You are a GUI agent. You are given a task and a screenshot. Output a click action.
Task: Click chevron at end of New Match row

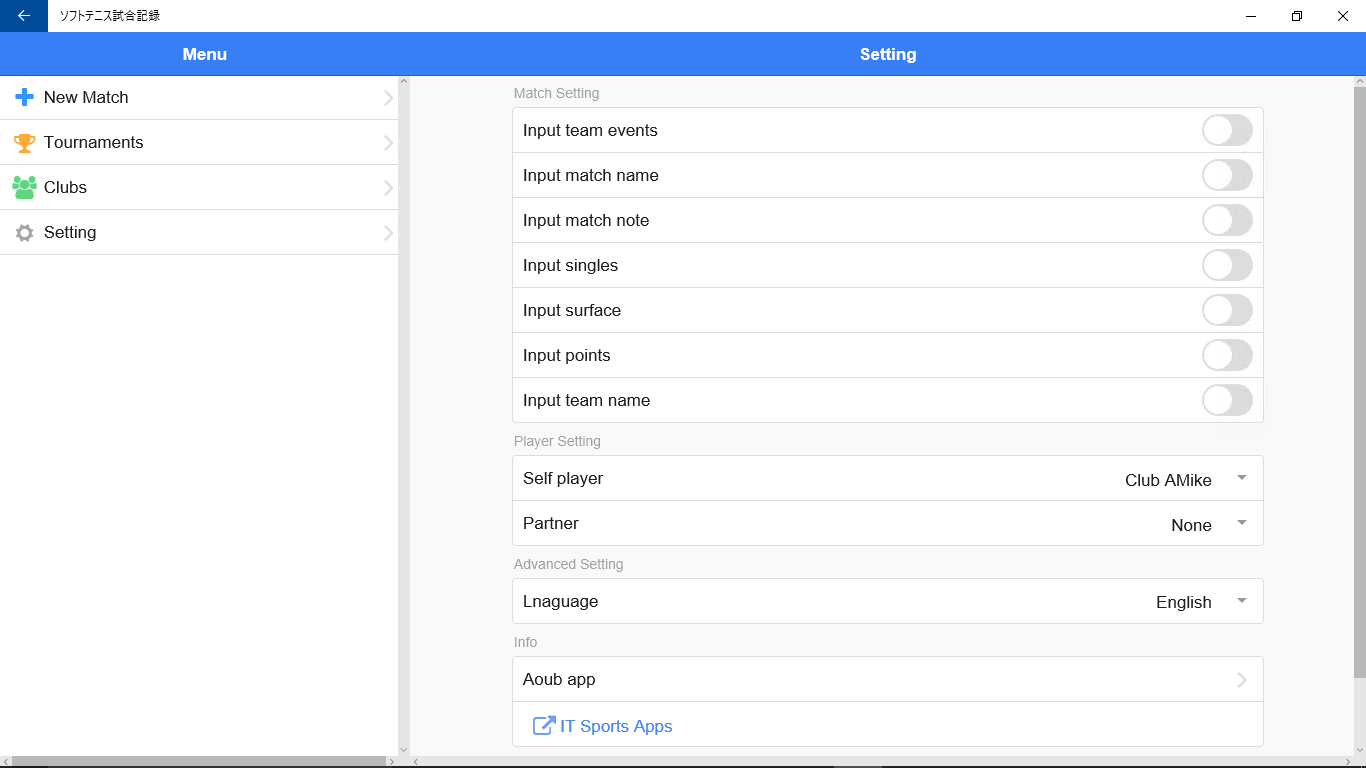pyautogui.click(x=388, y=98)
